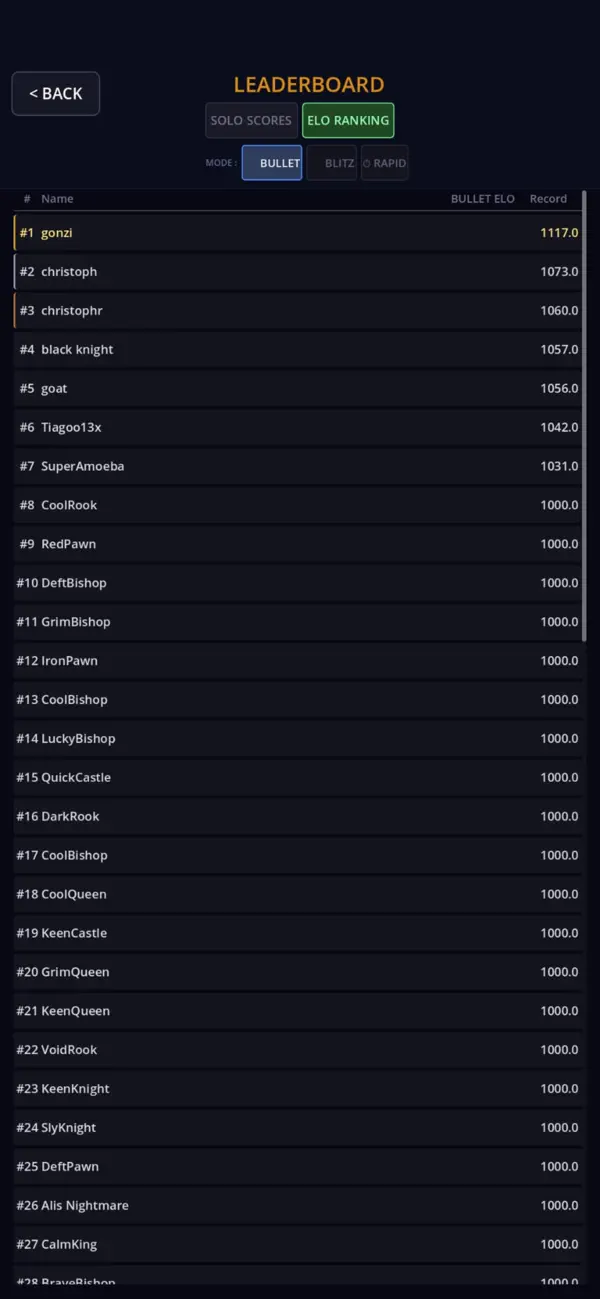
Task: Select the #27 CalmKing entry
Action: coord(298,1244)
